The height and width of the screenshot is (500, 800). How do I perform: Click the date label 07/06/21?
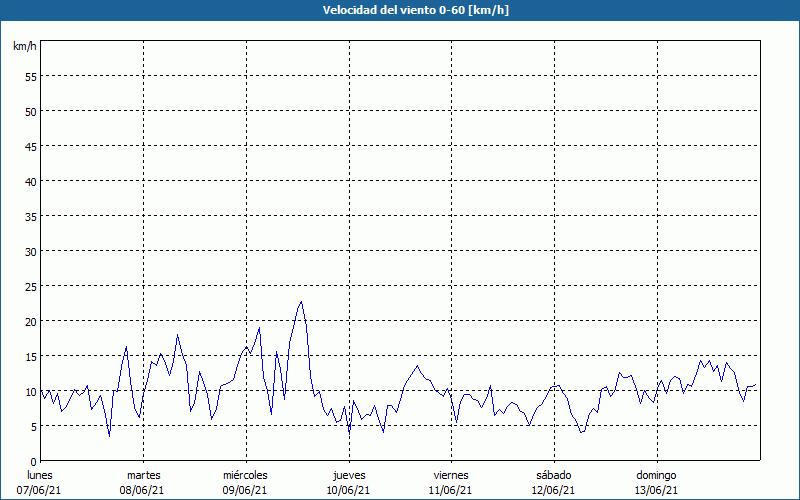tap(39, 490)
